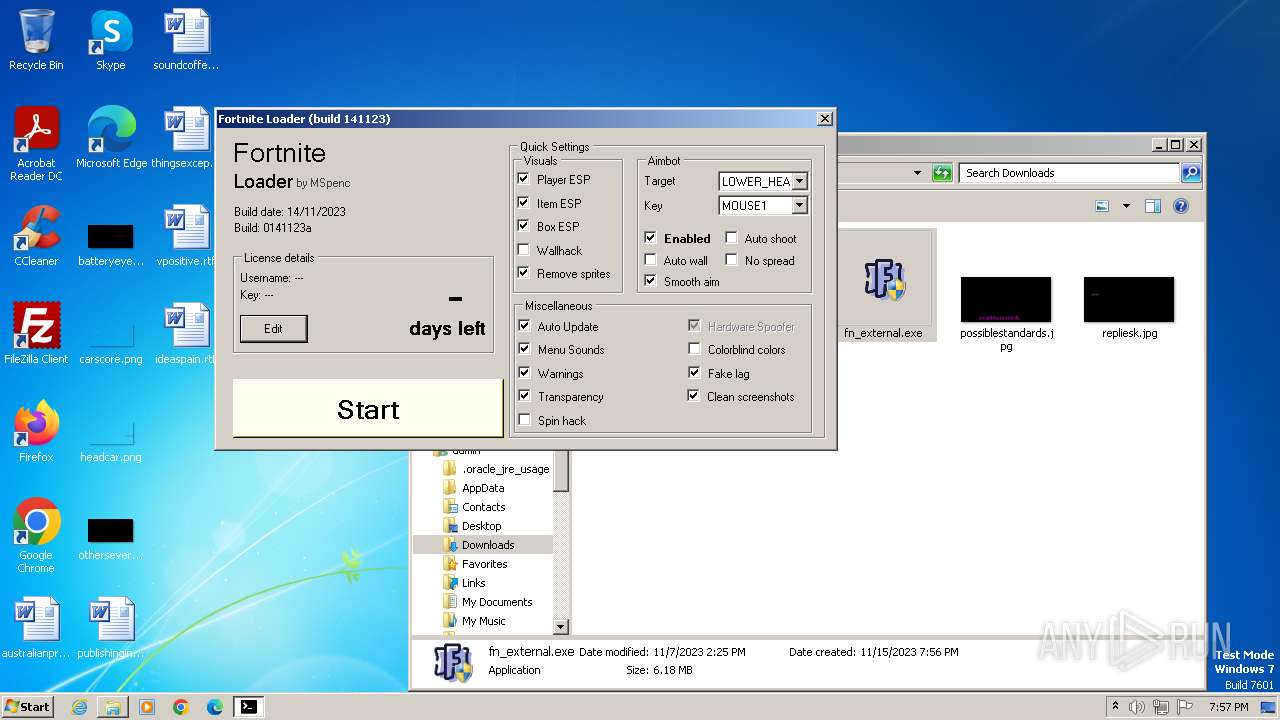Click the big Start loader button
The width and height of the screenshot is (1280, 720).
pos(367,408)
